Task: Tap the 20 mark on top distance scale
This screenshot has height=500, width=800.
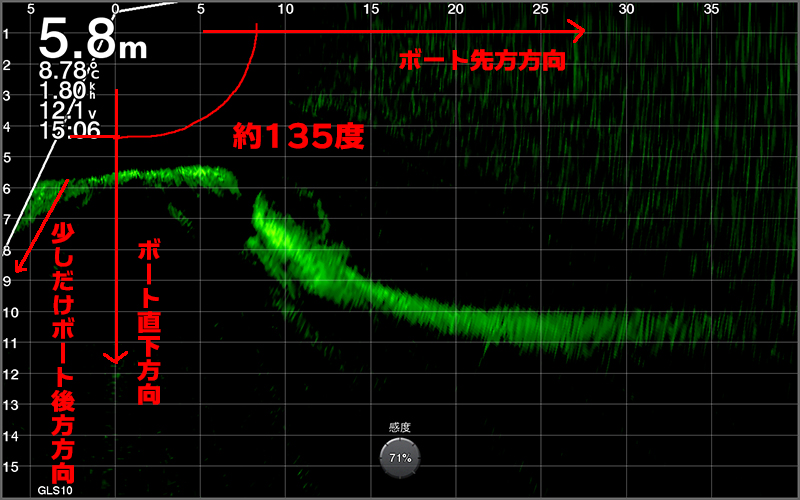Action: pos(456,10)
